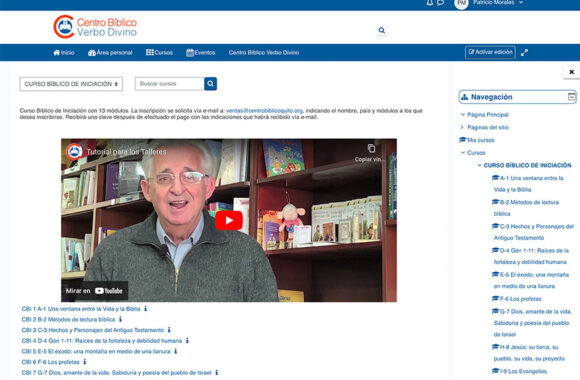The width and height of the screenshot is (580, 380).
Task: Open Eventos in navbar
Action: (x=200, y=53)
